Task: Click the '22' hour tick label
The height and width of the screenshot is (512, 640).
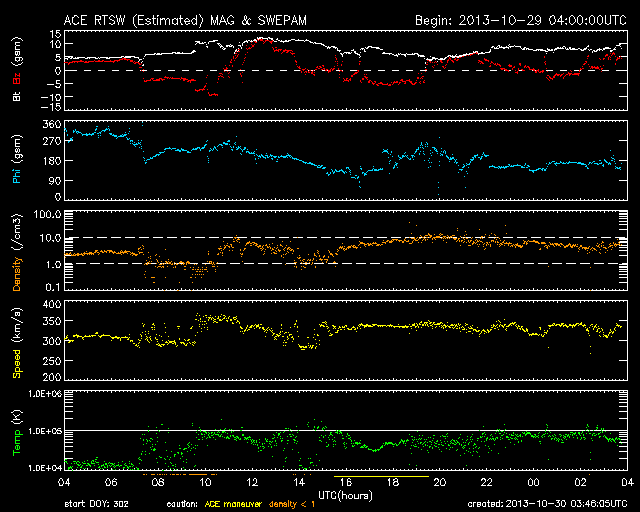Action: point(487,483)
